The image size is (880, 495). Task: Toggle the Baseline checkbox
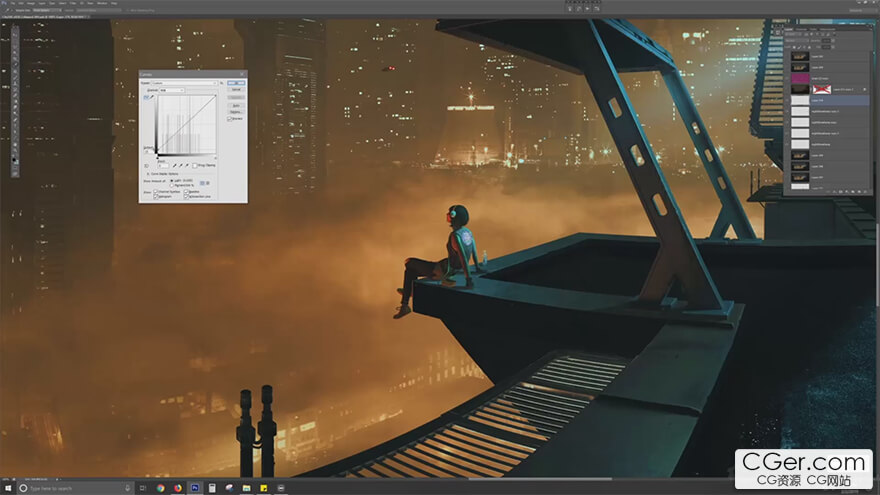point(186,192)
